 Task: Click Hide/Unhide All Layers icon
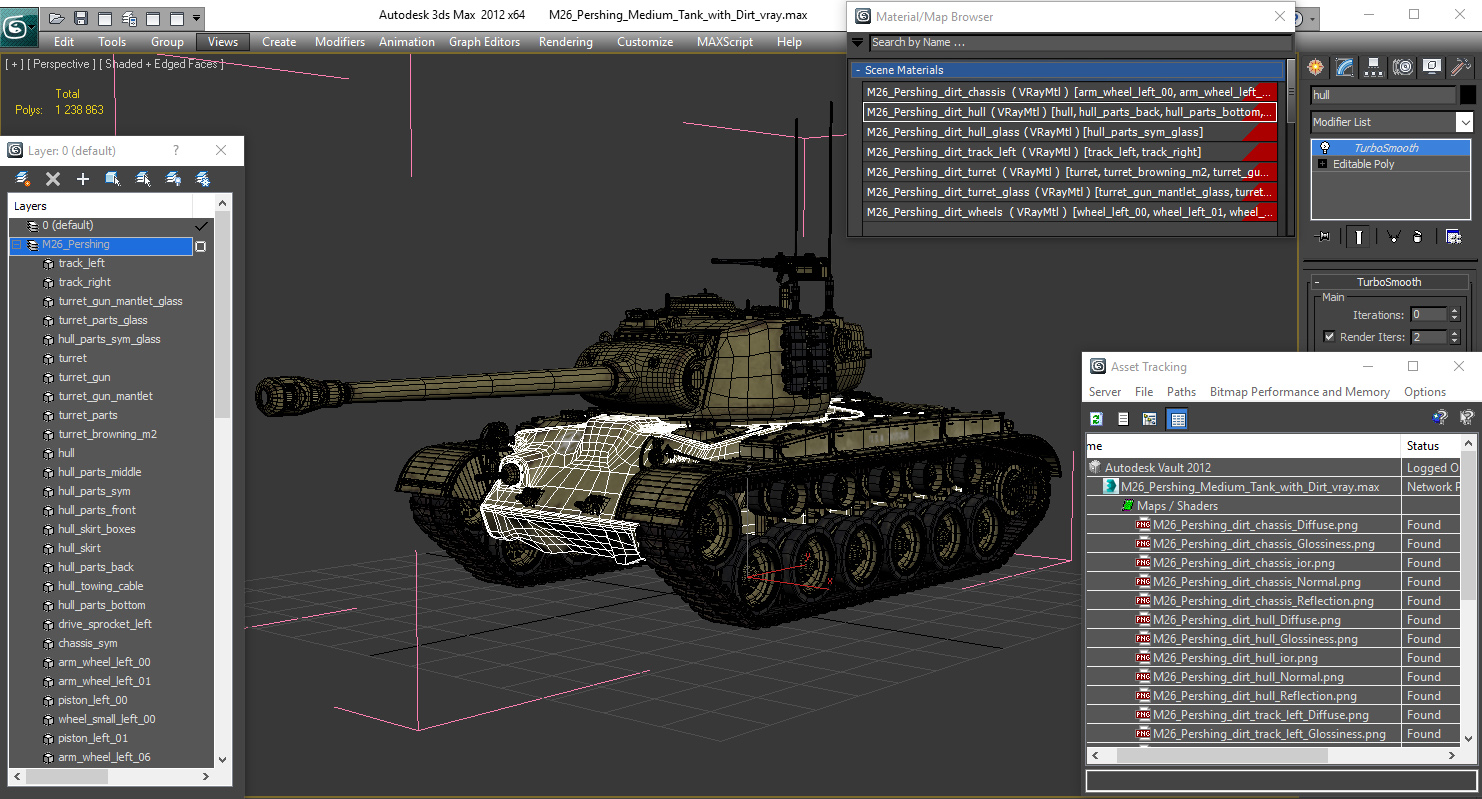pyautogui.click(x=173, y=179)
